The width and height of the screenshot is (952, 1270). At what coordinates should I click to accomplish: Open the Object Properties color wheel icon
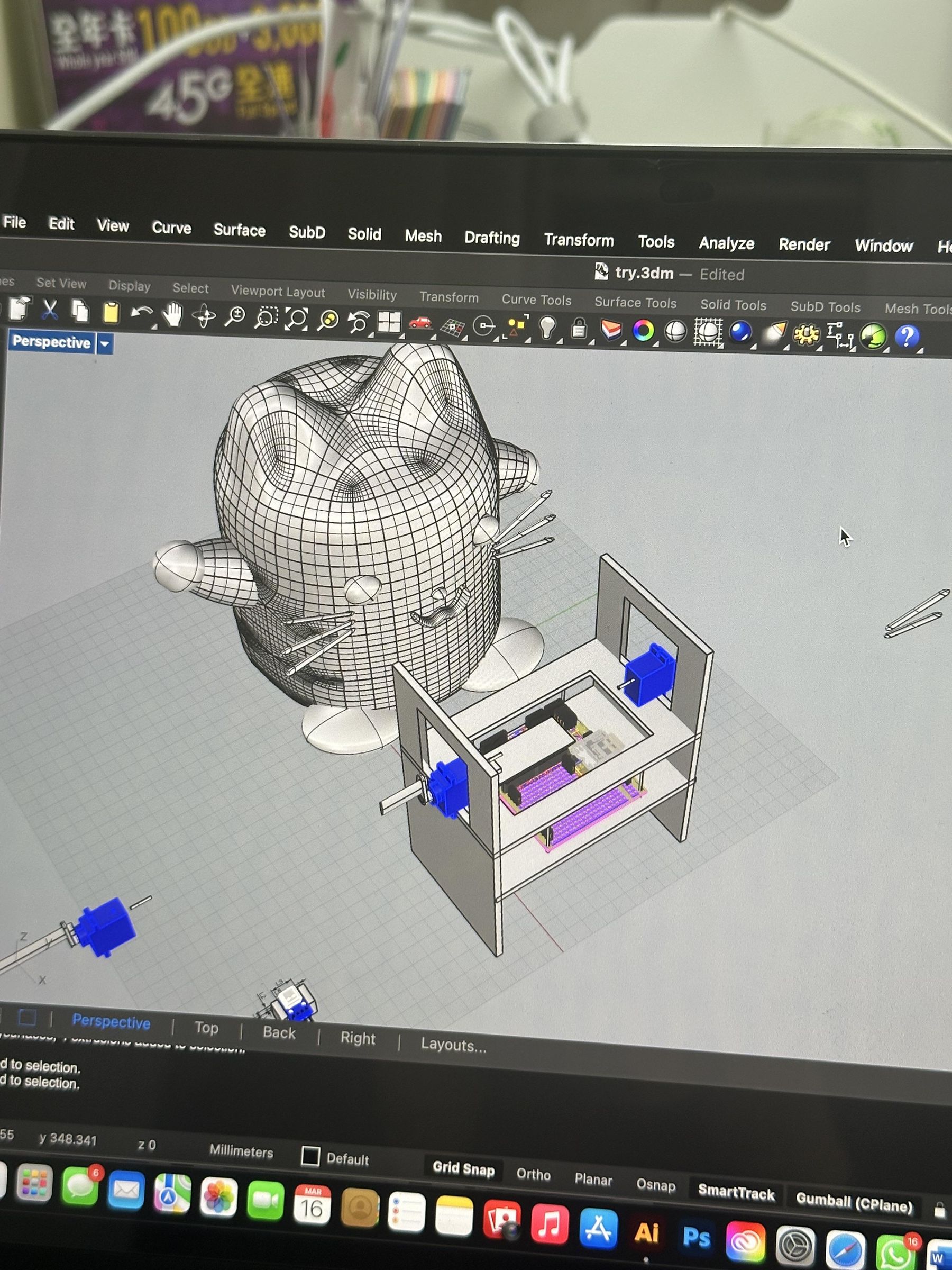643,331
